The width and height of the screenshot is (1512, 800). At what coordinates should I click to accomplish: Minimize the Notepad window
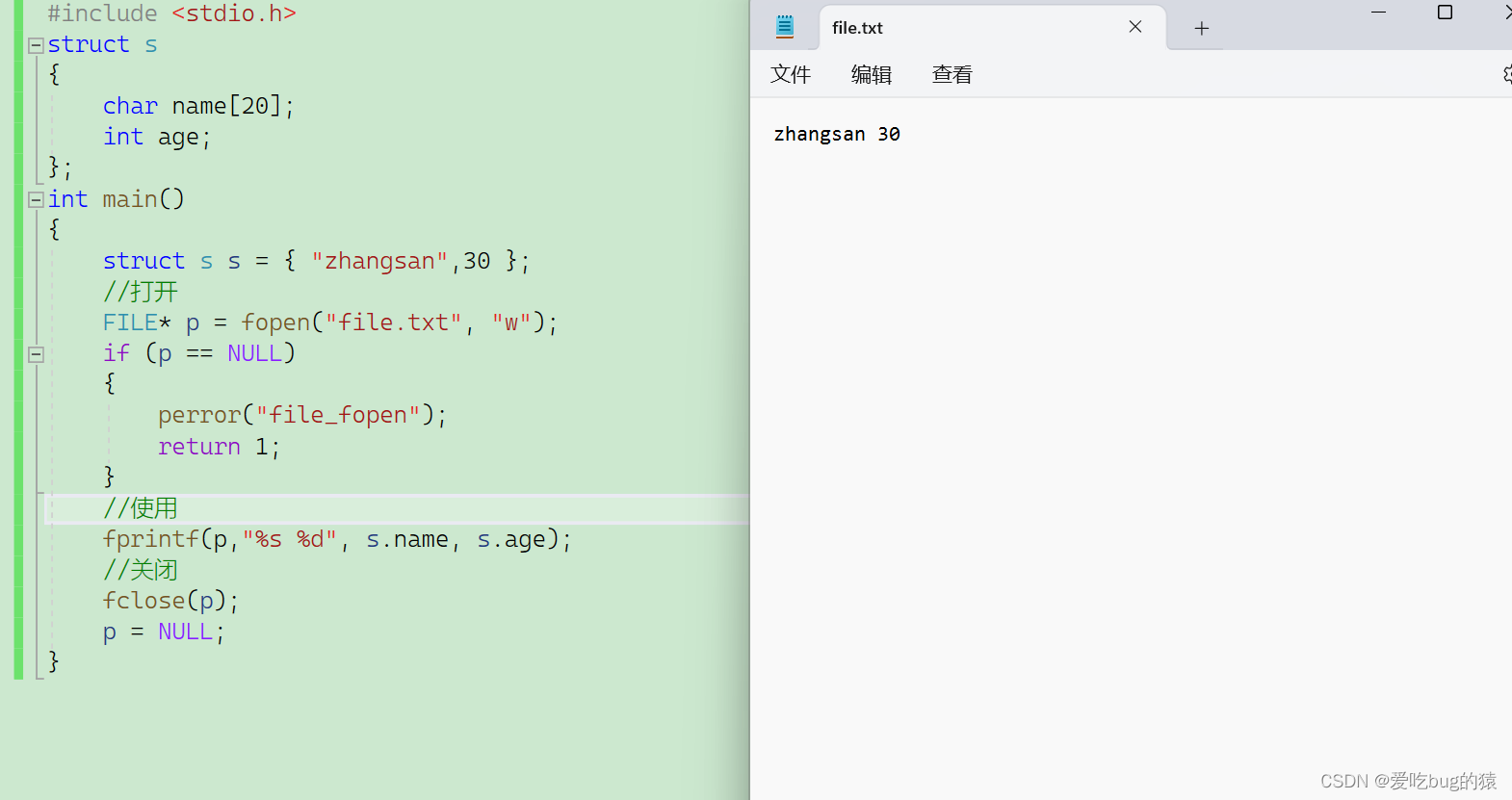tap(1378, 13)
